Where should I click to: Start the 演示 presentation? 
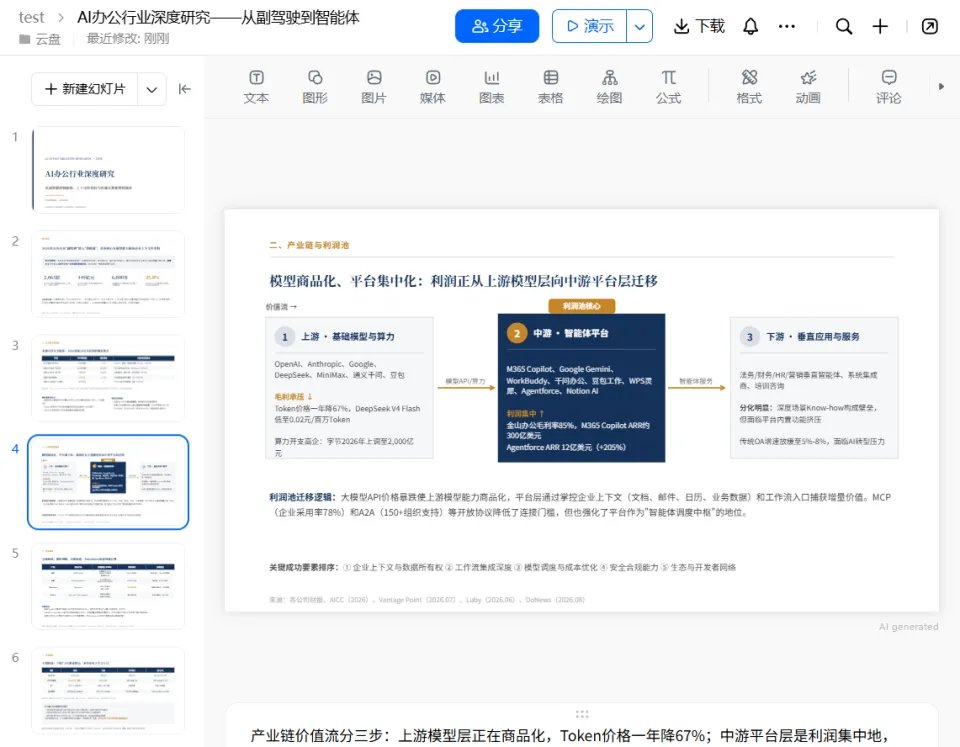[x=590, y=26]
